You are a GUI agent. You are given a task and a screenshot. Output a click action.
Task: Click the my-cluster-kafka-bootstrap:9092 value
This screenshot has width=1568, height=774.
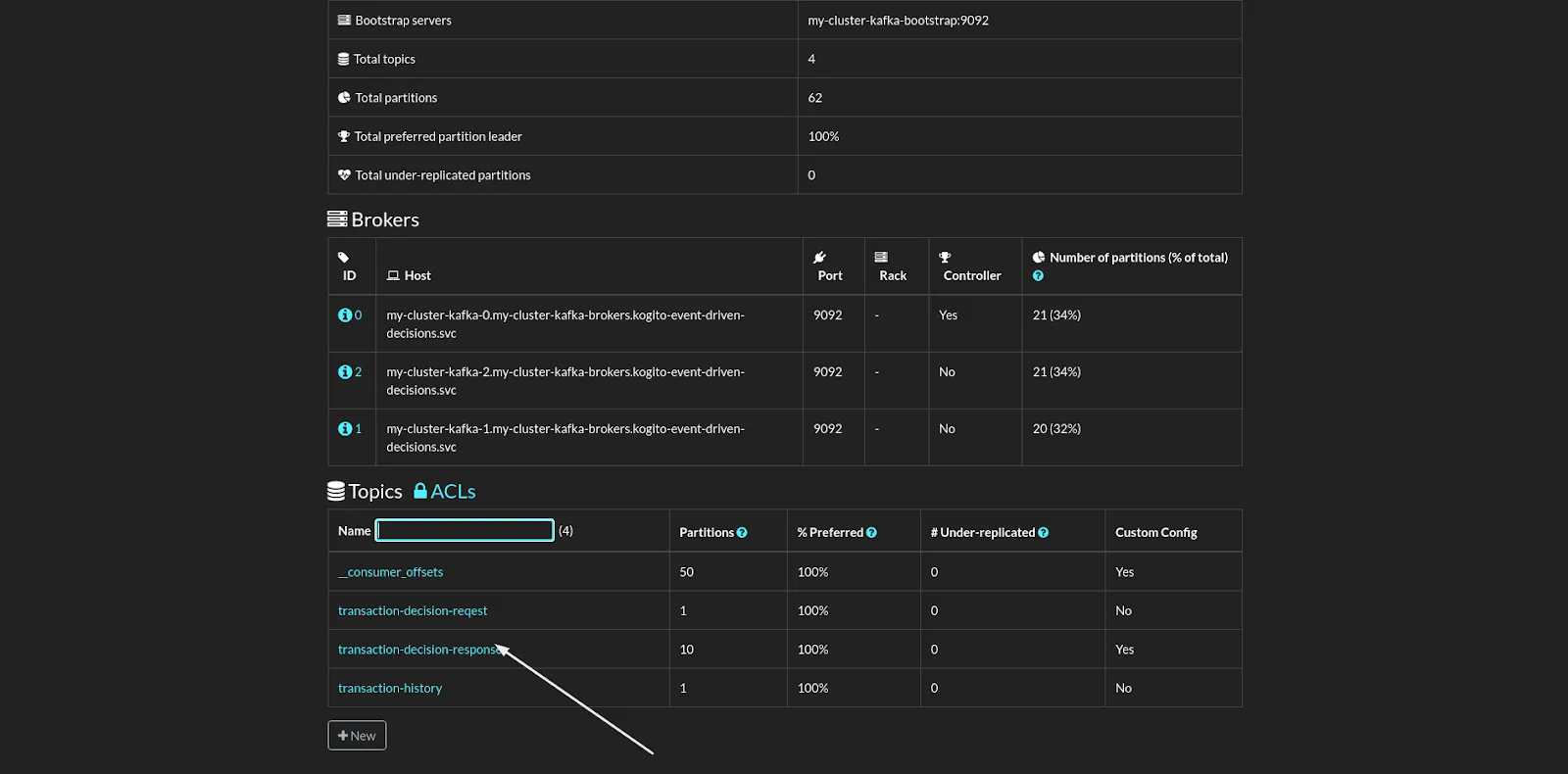[x=898, y=21]
